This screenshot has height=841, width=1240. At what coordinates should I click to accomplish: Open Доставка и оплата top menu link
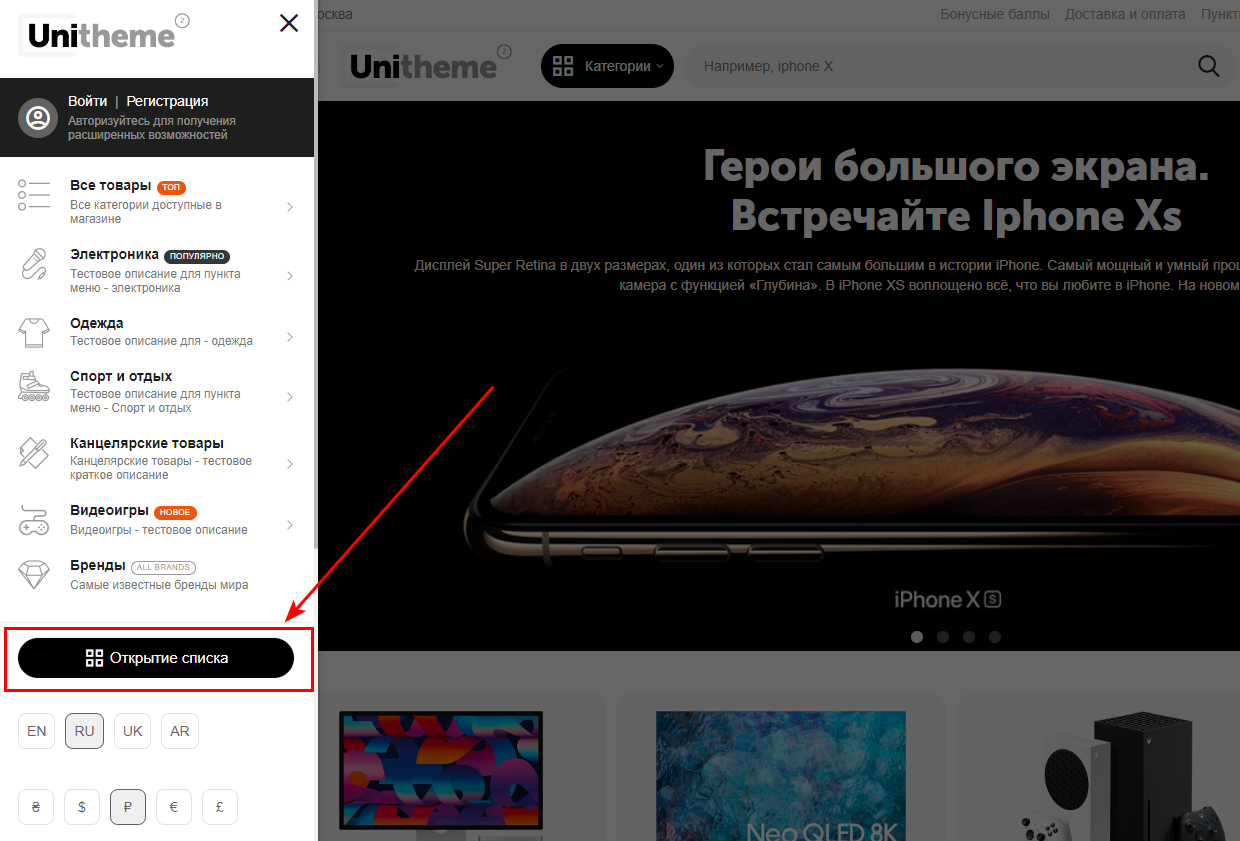pyautogui.click(x=1125, y=14)
